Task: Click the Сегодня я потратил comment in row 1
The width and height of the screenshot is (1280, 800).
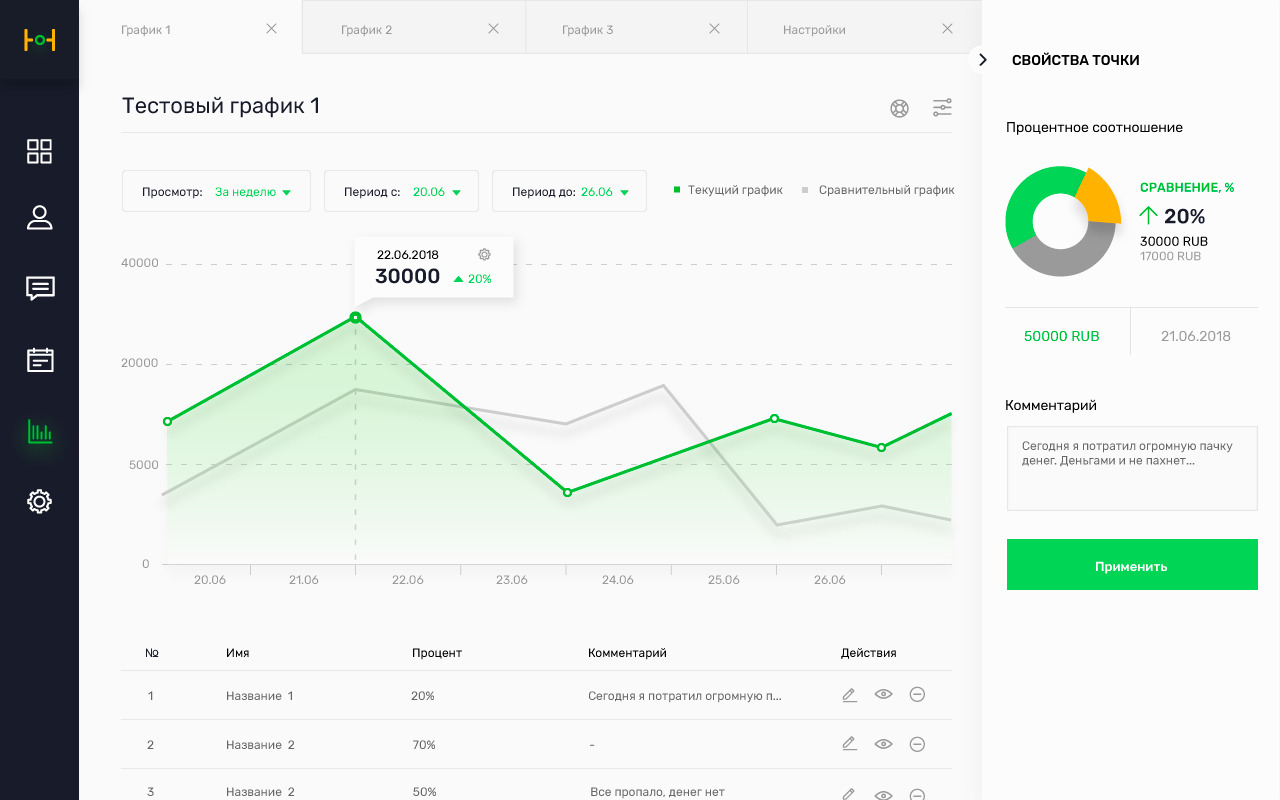Action: coord(685,696)
